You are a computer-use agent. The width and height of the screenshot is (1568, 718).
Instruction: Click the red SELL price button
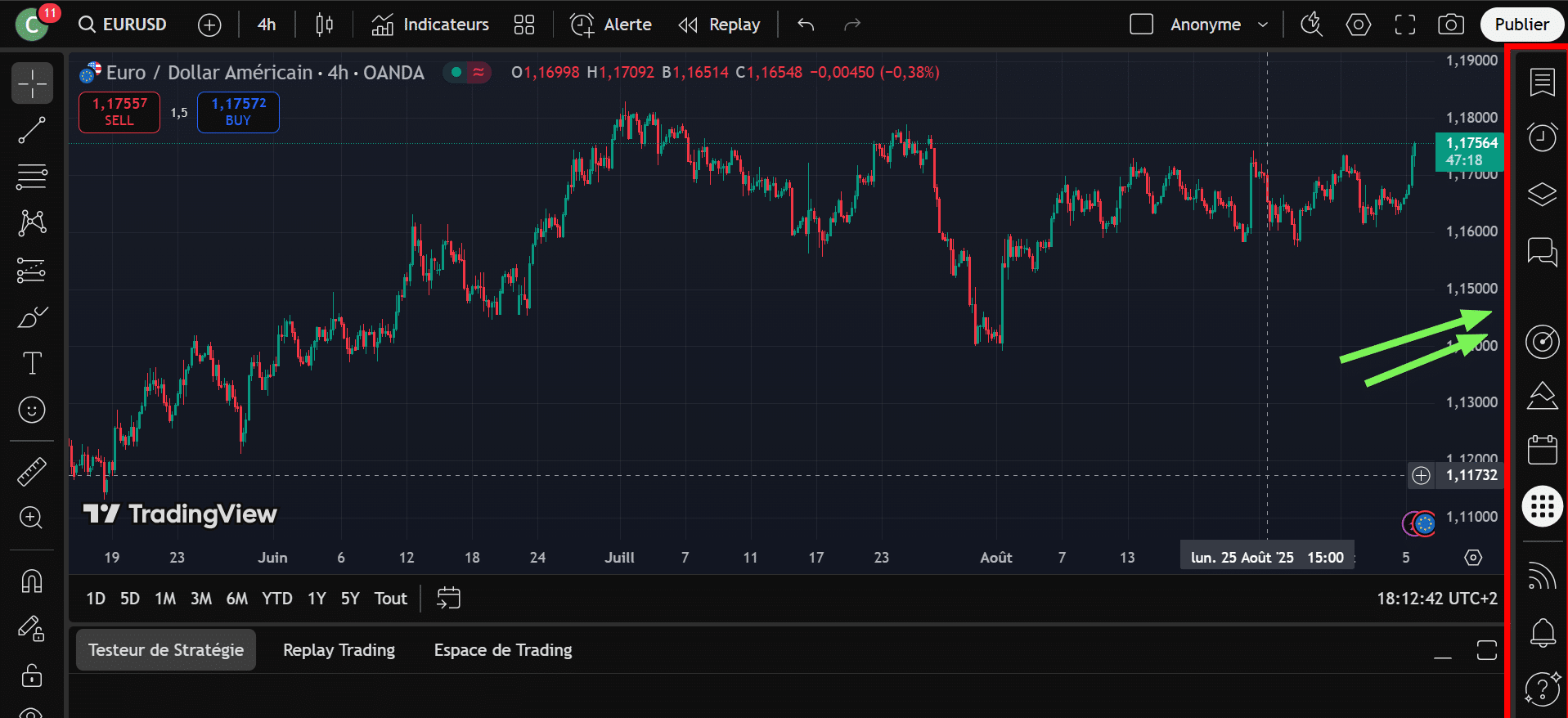pos(119,112)
